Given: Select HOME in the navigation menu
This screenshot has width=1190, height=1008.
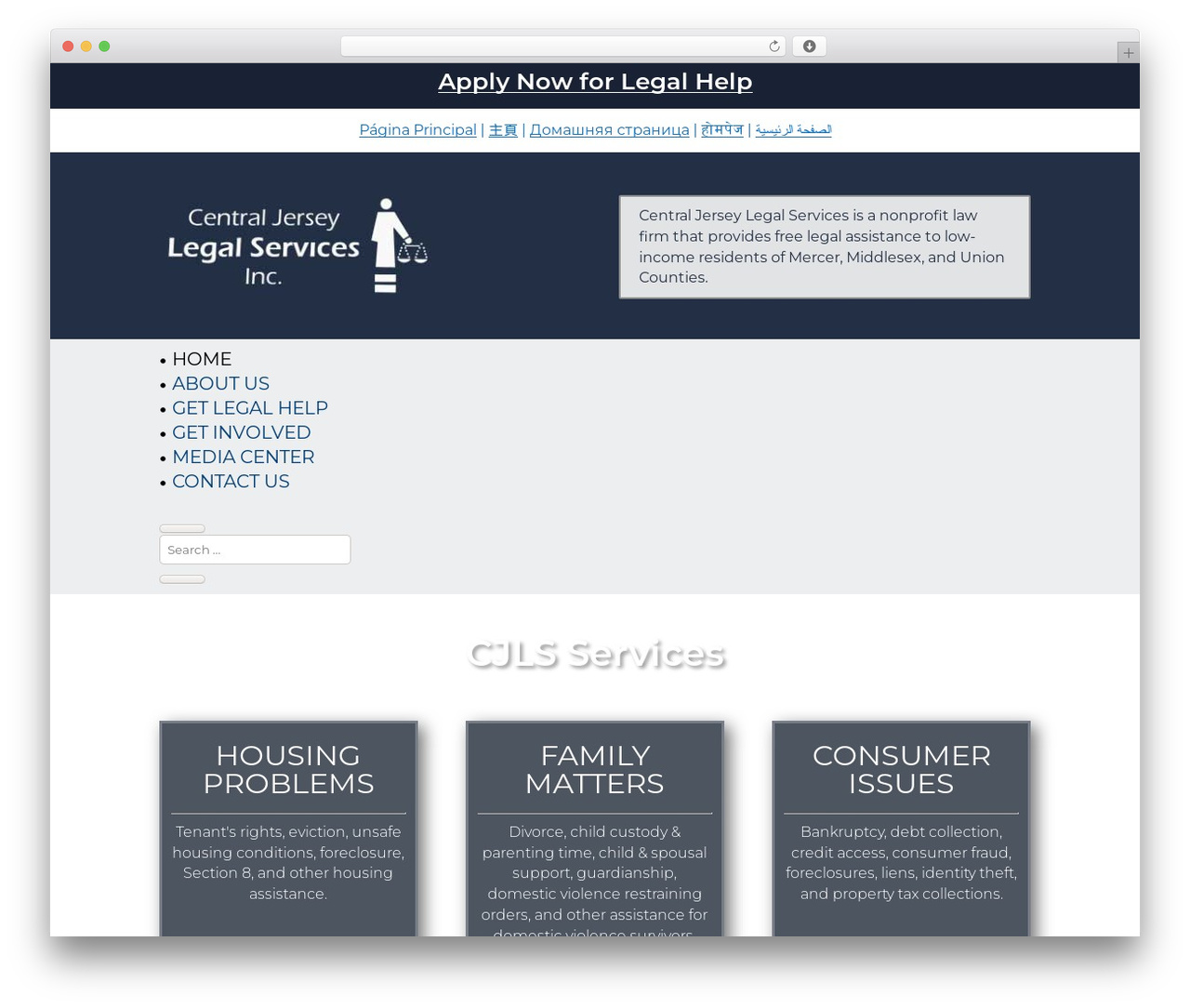Looking at the screenshot, I should click(x=202, y=359).
